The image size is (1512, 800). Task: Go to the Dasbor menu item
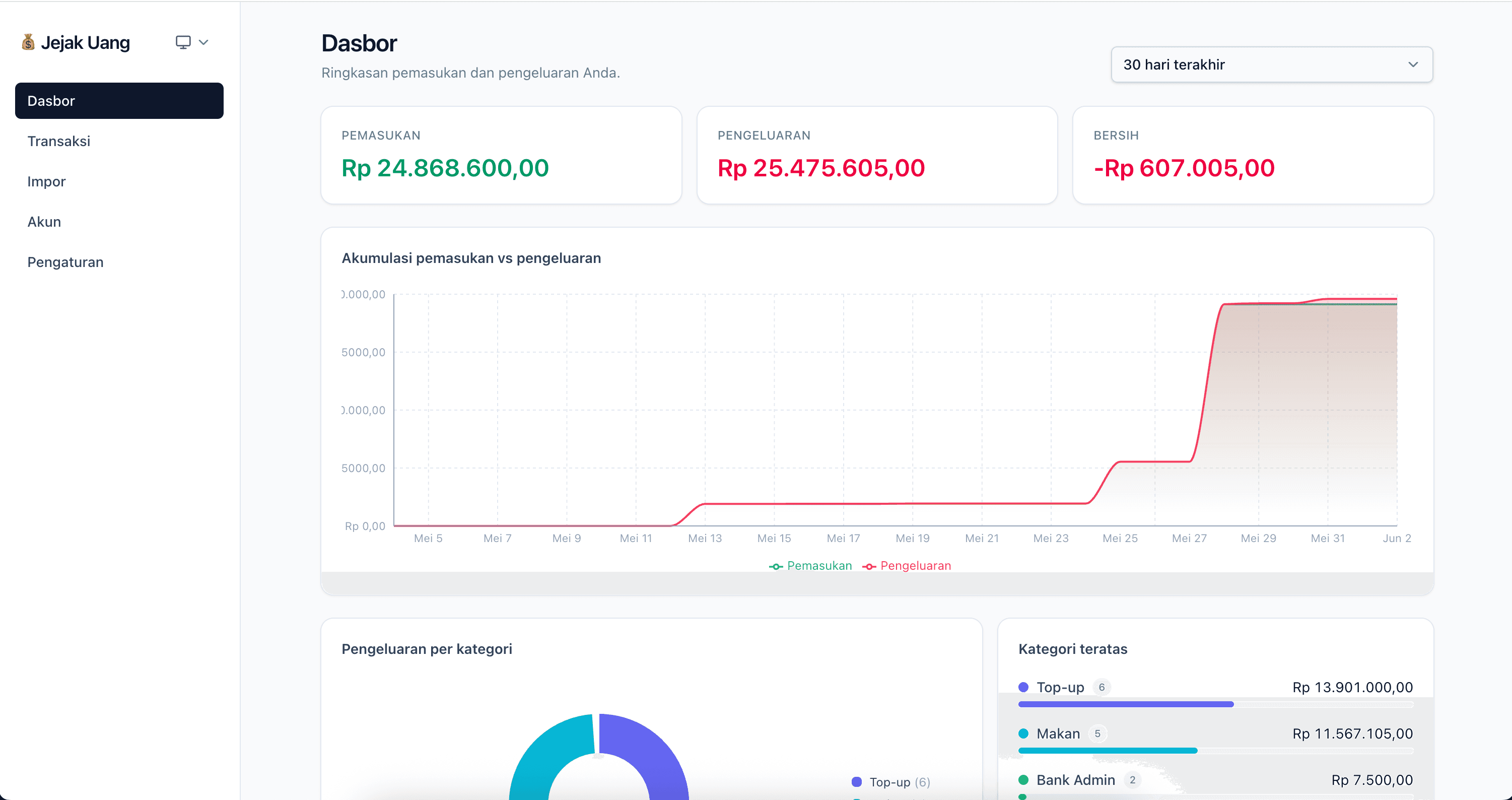point(119,101)
